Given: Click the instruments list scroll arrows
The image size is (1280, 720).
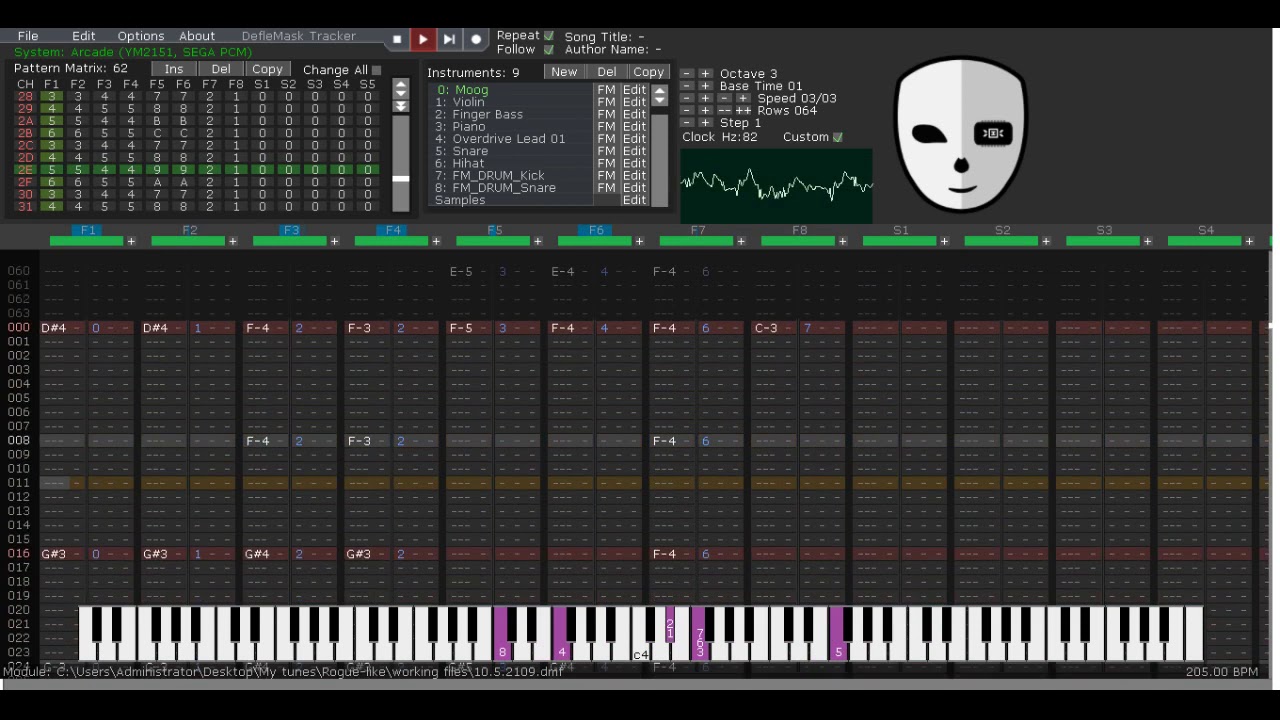Looking at the screenshot, I should 659,96.
